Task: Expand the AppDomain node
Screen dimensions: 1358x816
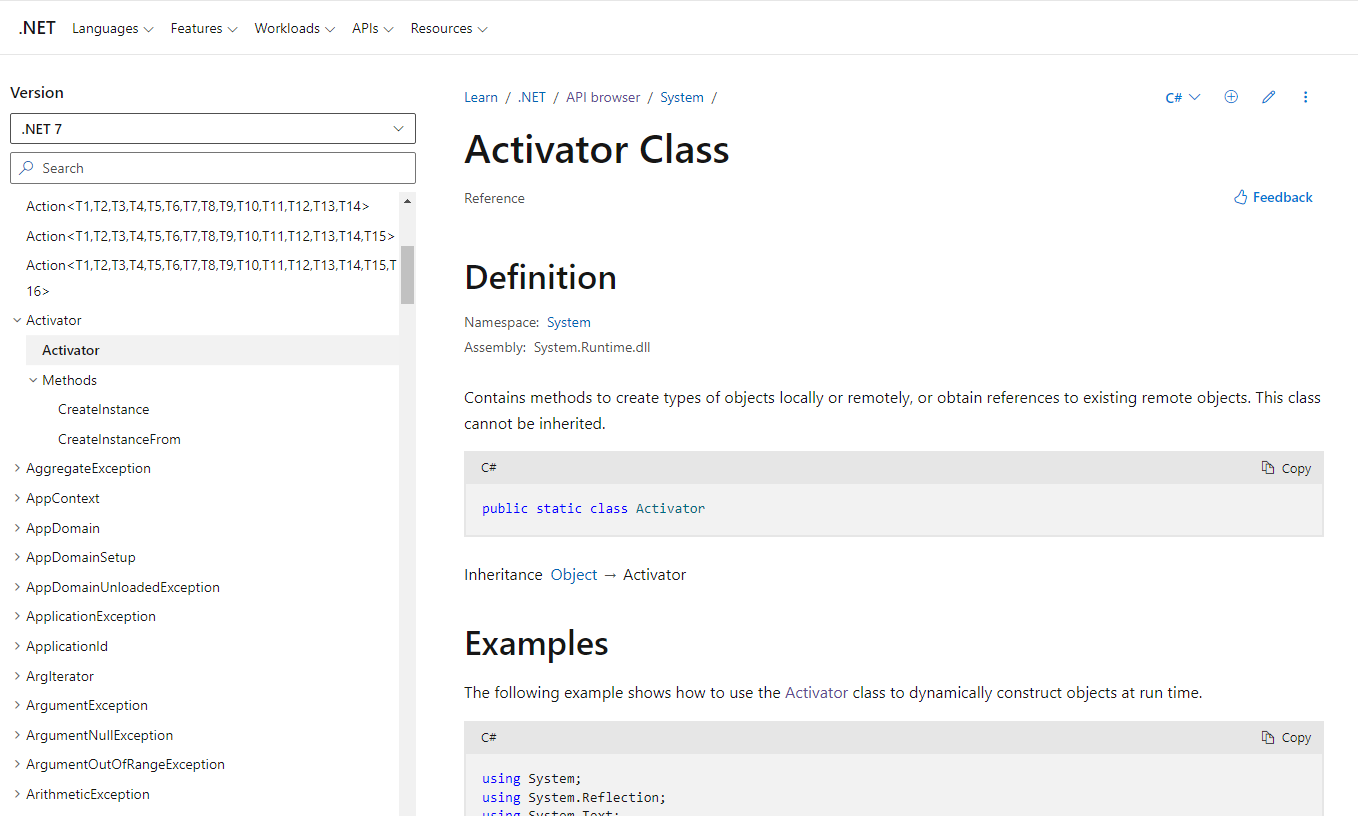Action: pos(17,528)
